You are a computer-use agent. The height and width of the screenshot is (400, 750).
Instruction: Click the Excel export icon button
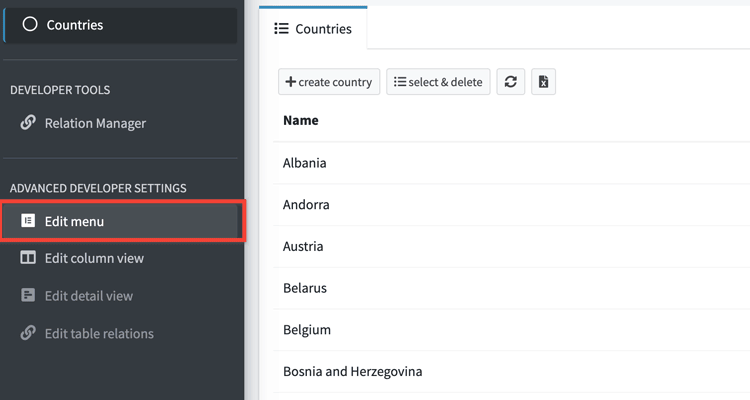(x=543, y=82)
